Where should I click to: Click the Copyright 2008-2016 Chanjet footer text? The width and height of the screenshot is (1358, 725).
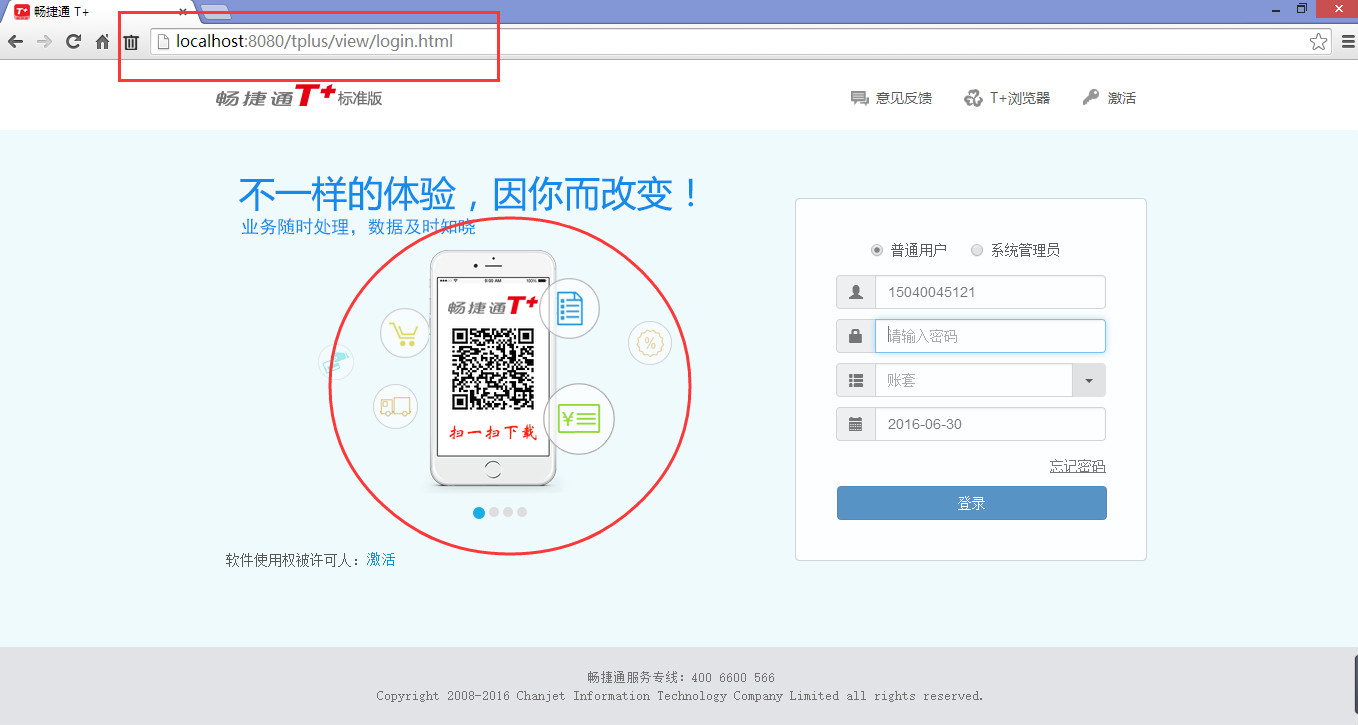click(x=680, y=696)
